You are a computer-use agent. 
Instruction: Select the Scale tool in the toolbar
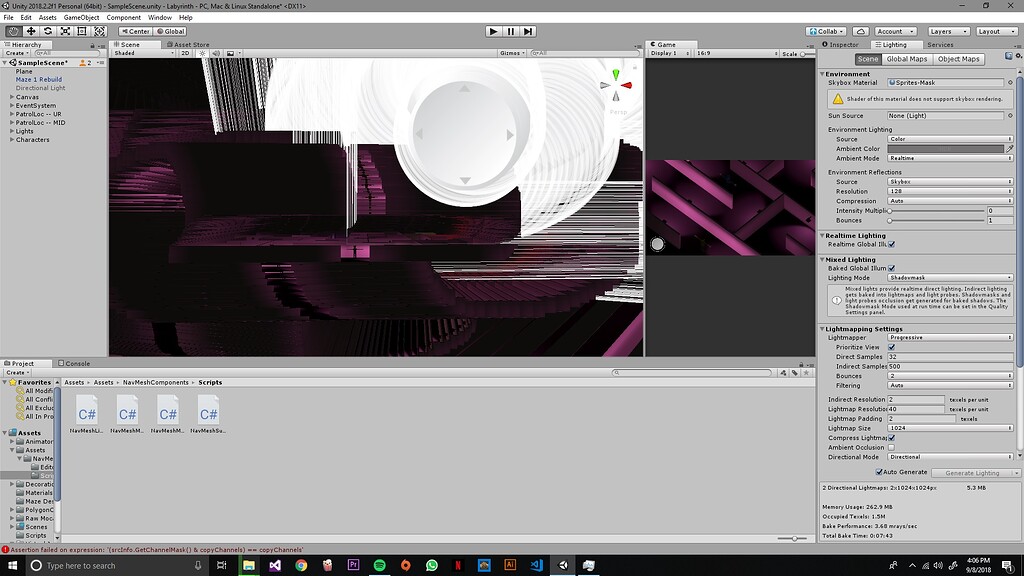64,31
